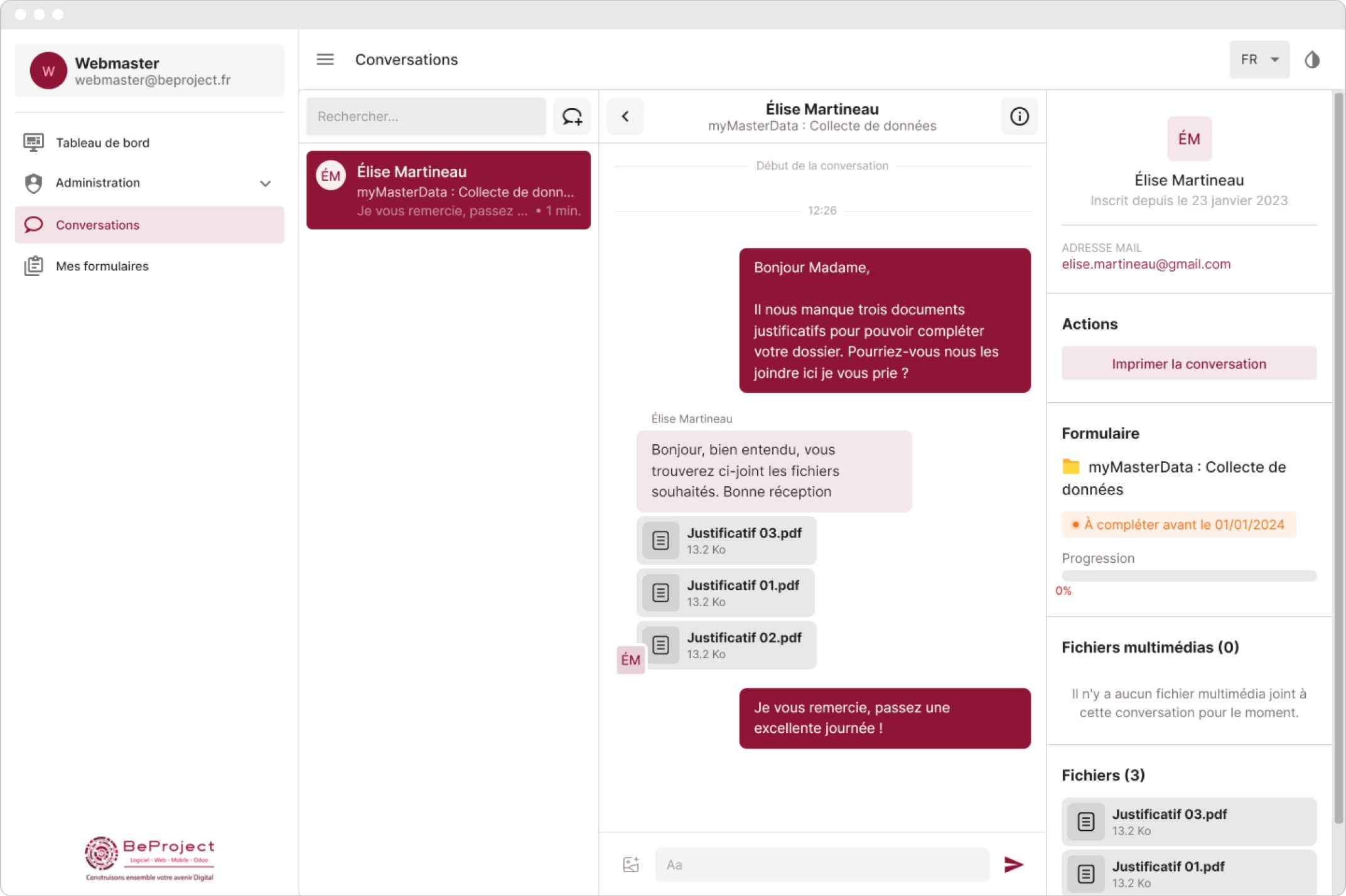Viewport: 1346px width, 896px height.
Task: Click the hamburger menu next to Conversations title
Action: [x=325, y=59]
